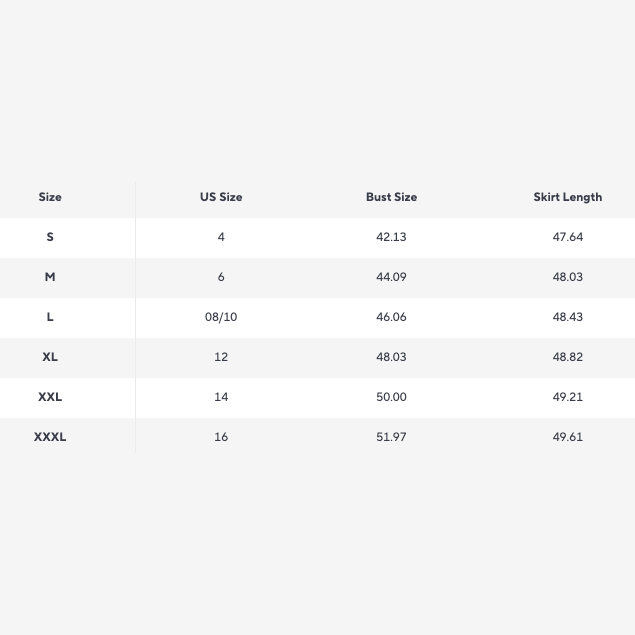Click the Bust Size column header
This screenshot has width=635, height=635.
391,197
